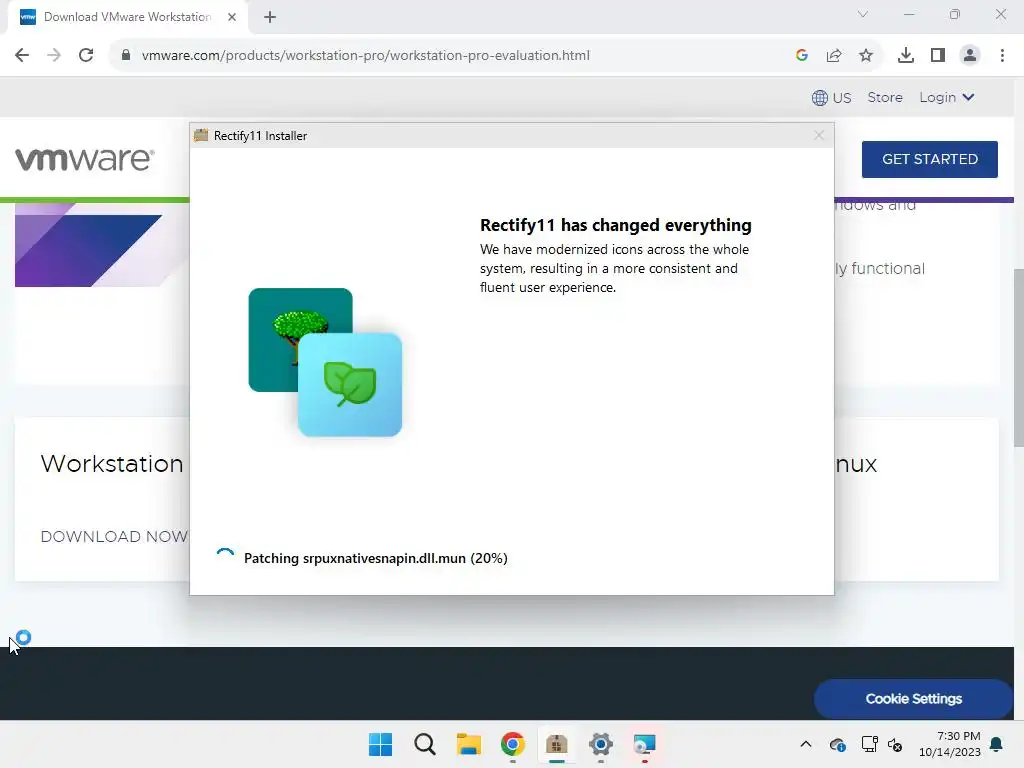
Task: Open a new browser tab
Action: (270, 17)
